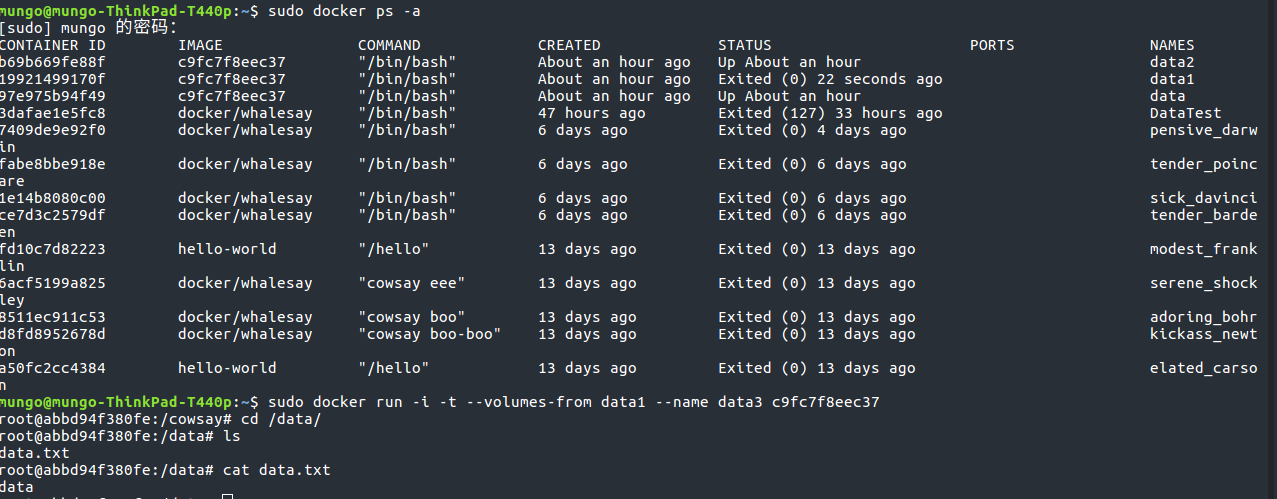Click container ID 3dafae1e5fc8

click(x=53, y=113)
